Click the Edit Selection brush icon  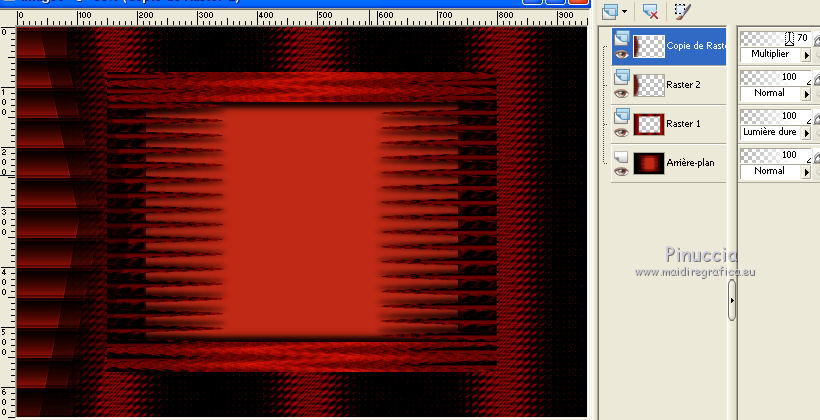tap(682, 11)
